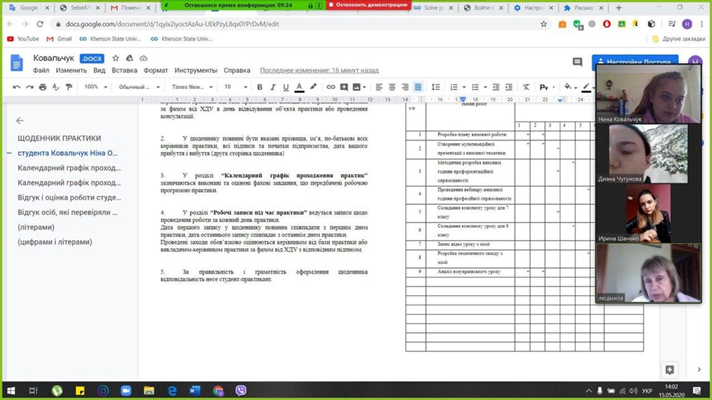712x400 pixels.
Task: Click the Redo icon in Docs toolbar
Action: (x=30, y=87)
